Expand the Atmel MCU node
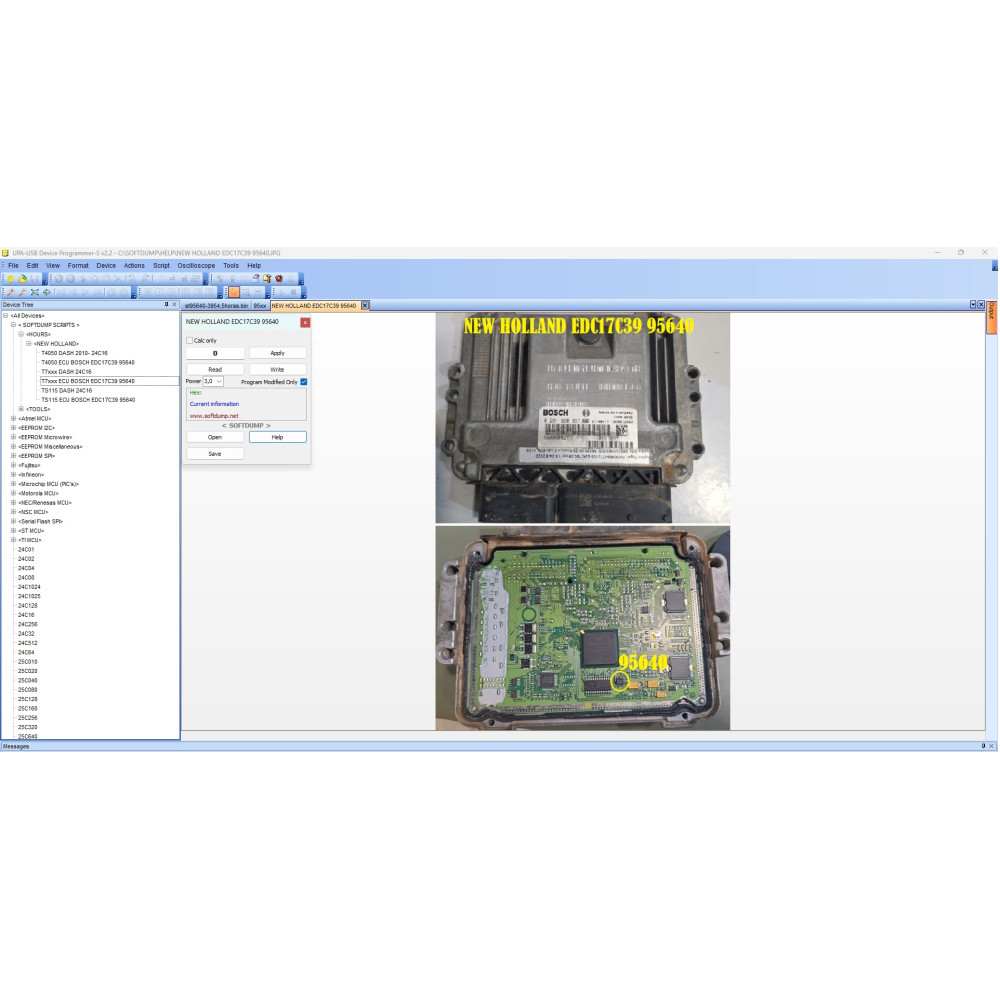This screenshot has width=1000, height=1000. [13, 418]
